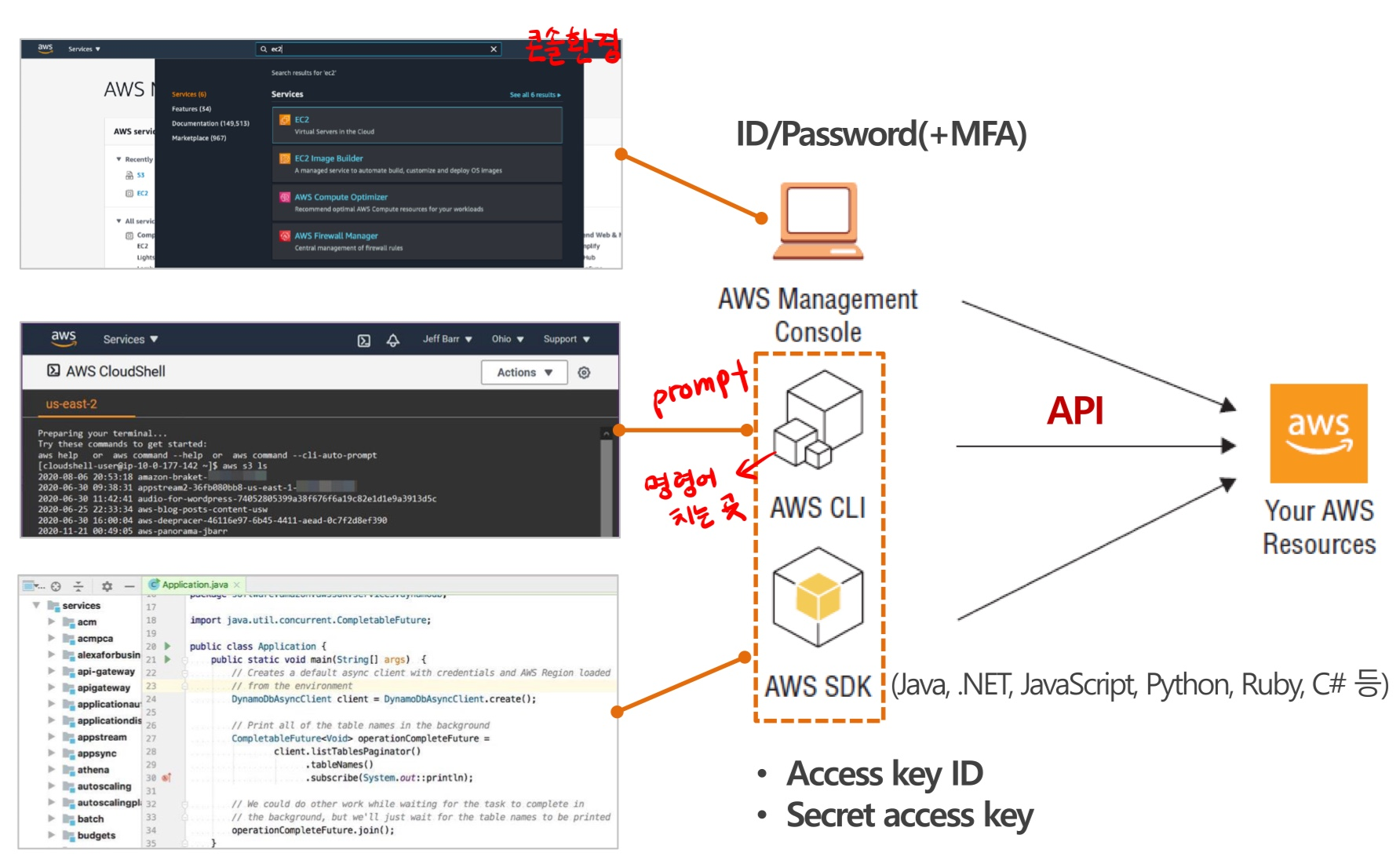Screen dimensions: 1400x864
Task: Hide the project panel with the minus icon
Action: click(129, 586)
